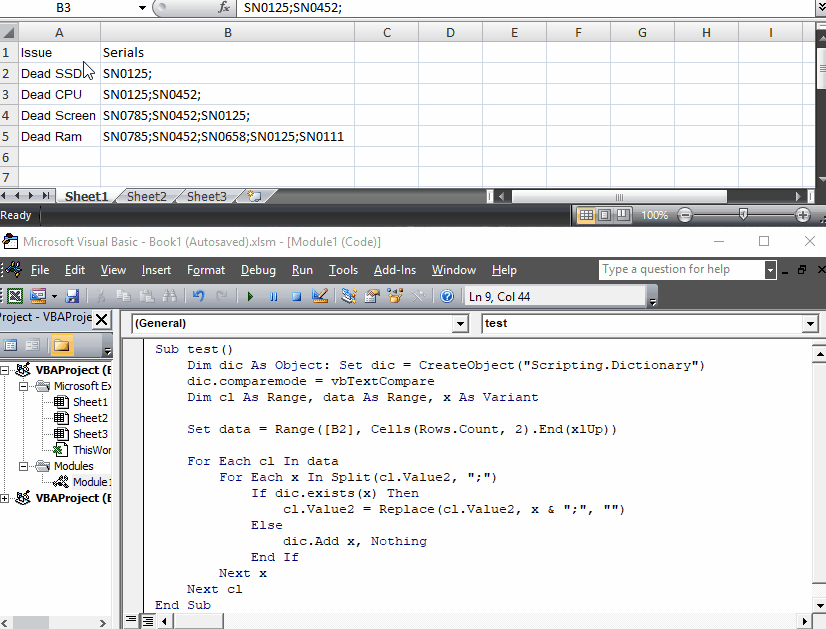The height and width of the screenshot is (629, 826).
Task: Switch Excel to Normal view
Action: (586, 215)
